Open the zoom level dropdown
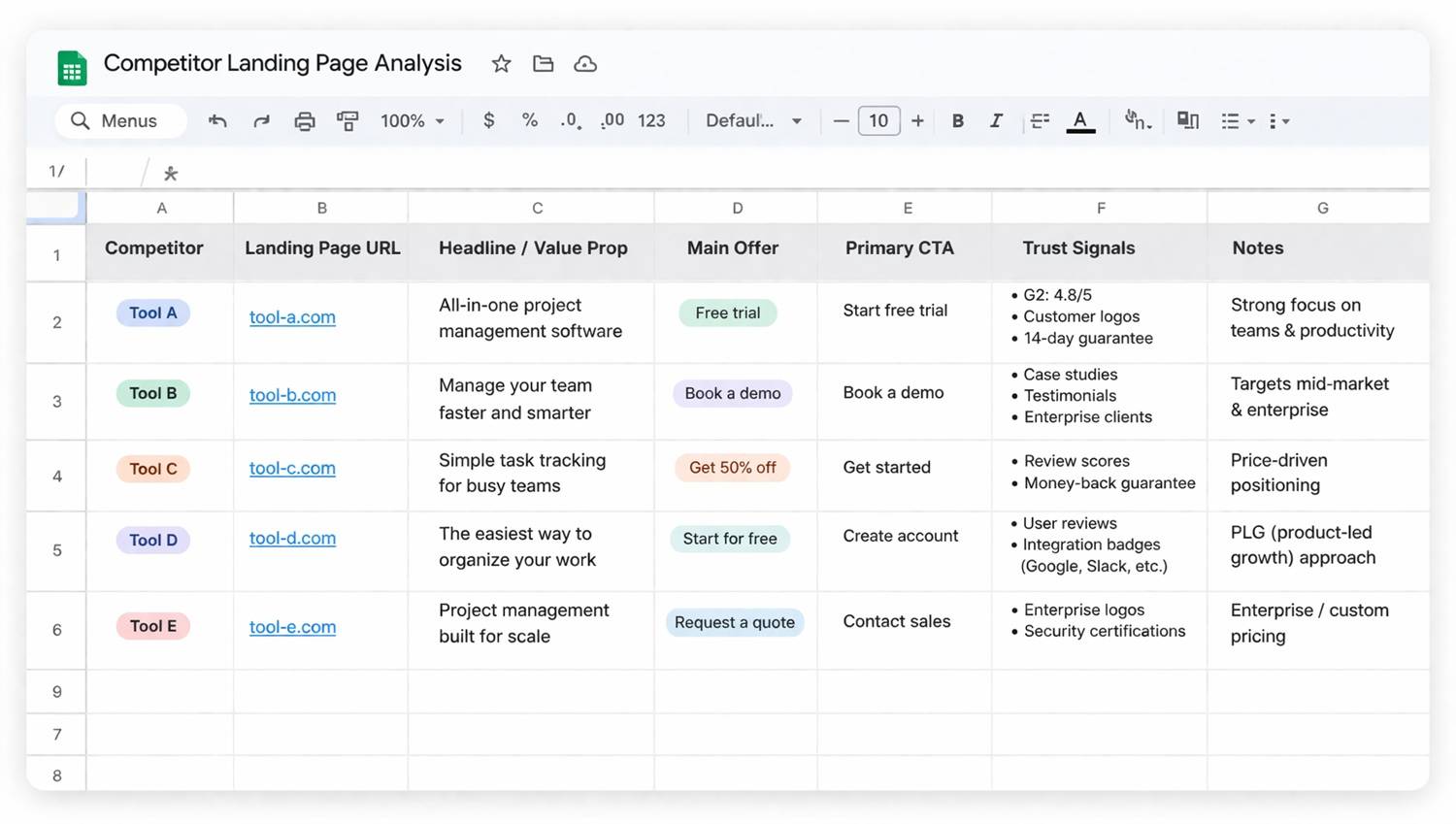 click(412, 120)
